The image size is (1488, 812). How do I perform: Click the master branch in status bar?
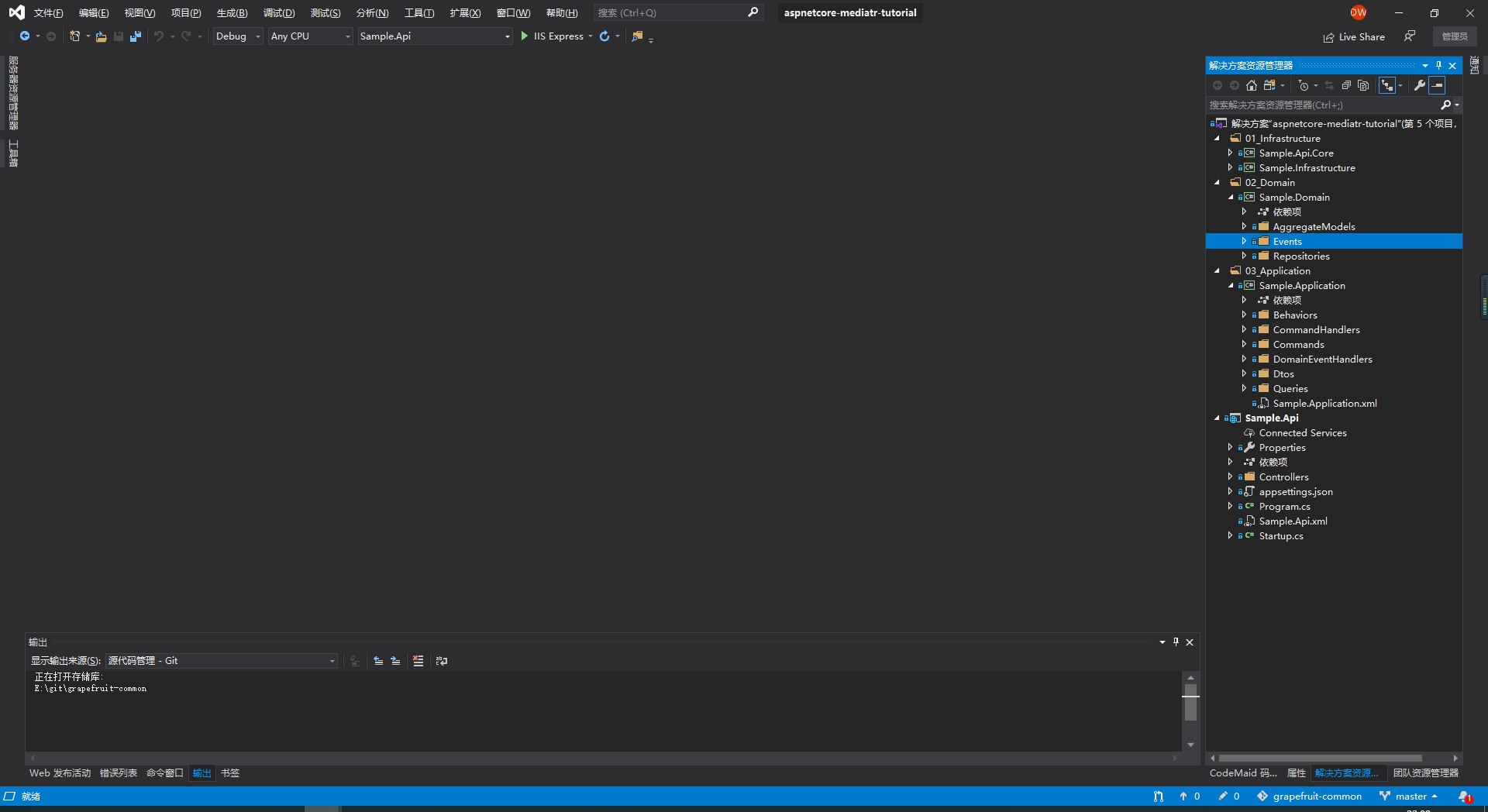(x=1410, y=797)
